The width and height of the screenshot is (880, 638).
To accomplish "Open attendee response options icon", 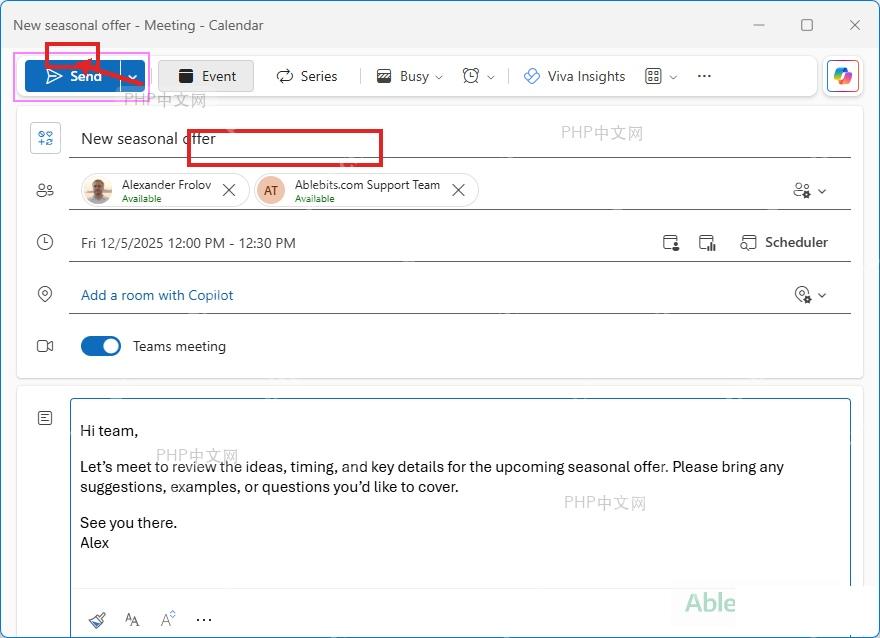I will (802, 191).
